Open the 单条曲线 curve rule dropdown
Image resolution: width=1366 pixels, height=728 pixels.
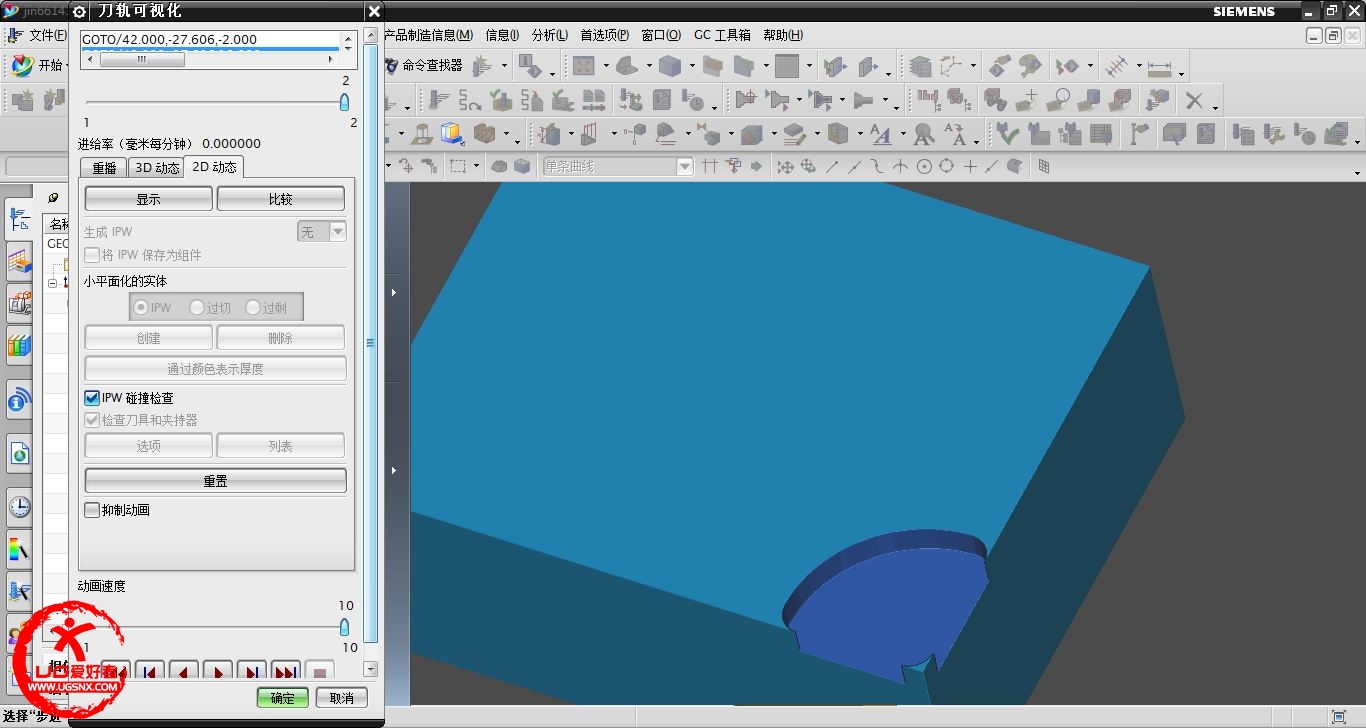[x=617, y=166]
